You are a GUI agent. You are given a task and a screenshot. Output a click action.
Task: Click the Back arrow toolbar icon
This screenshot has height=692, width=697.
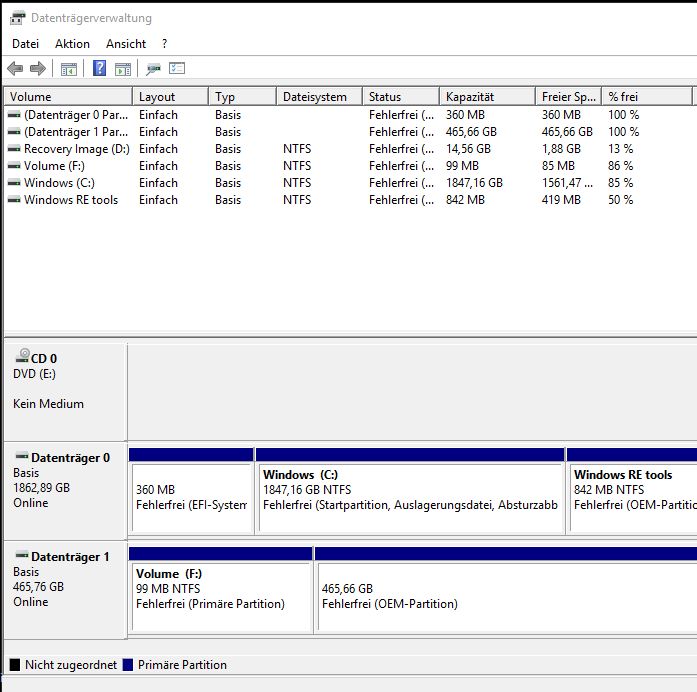pos(15,68)
